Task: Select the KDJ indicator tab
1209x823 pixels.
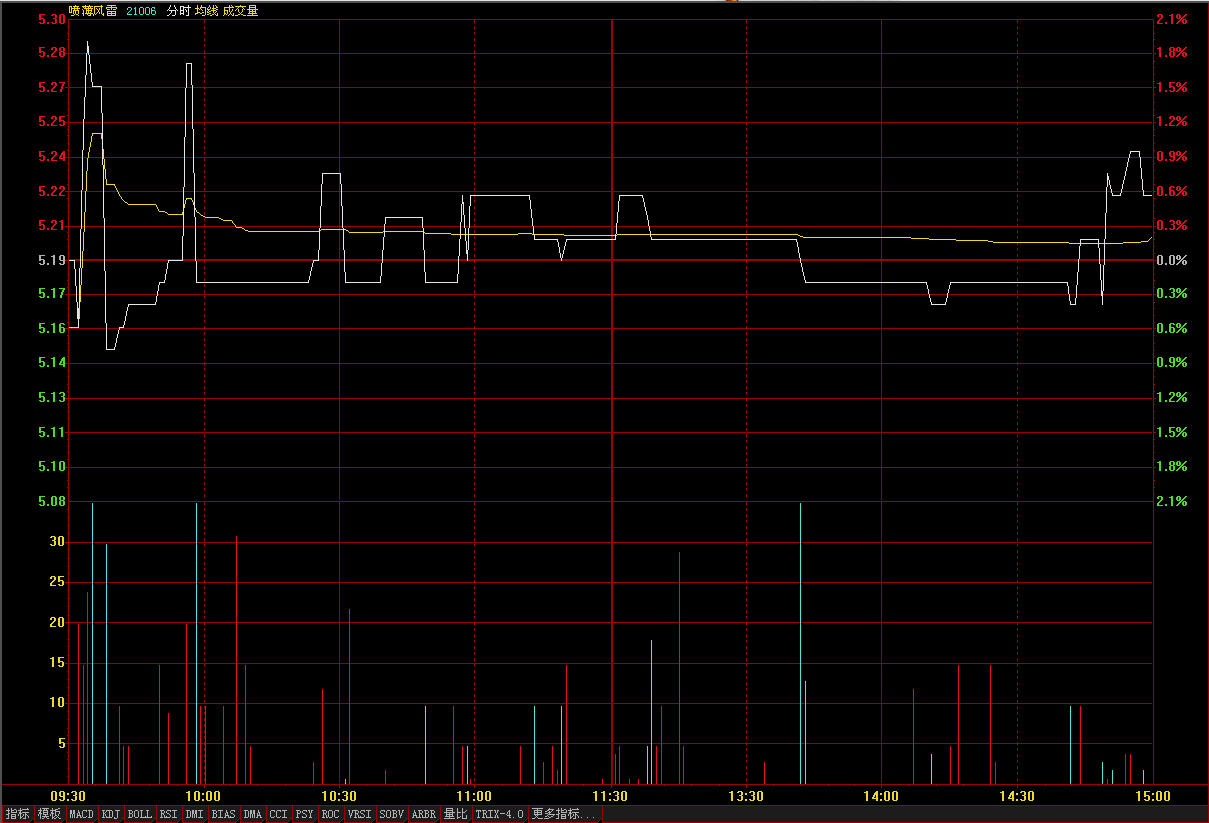Action: (110, 814)
